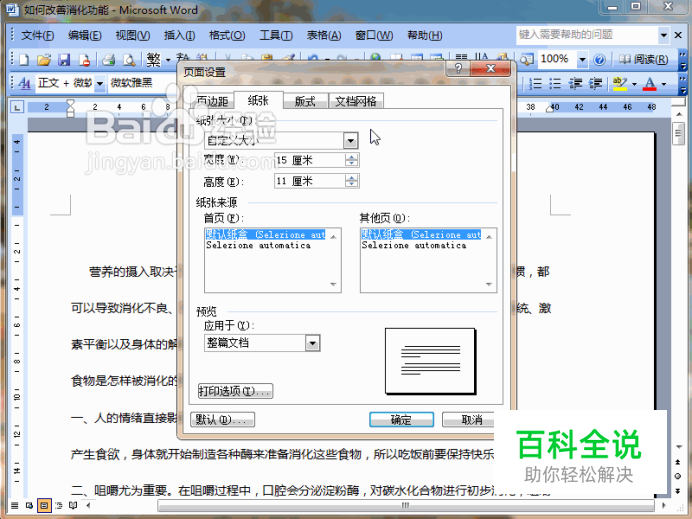
Task: Click the Permission icon on the toolbar
Action: click(x=84, y=59)
